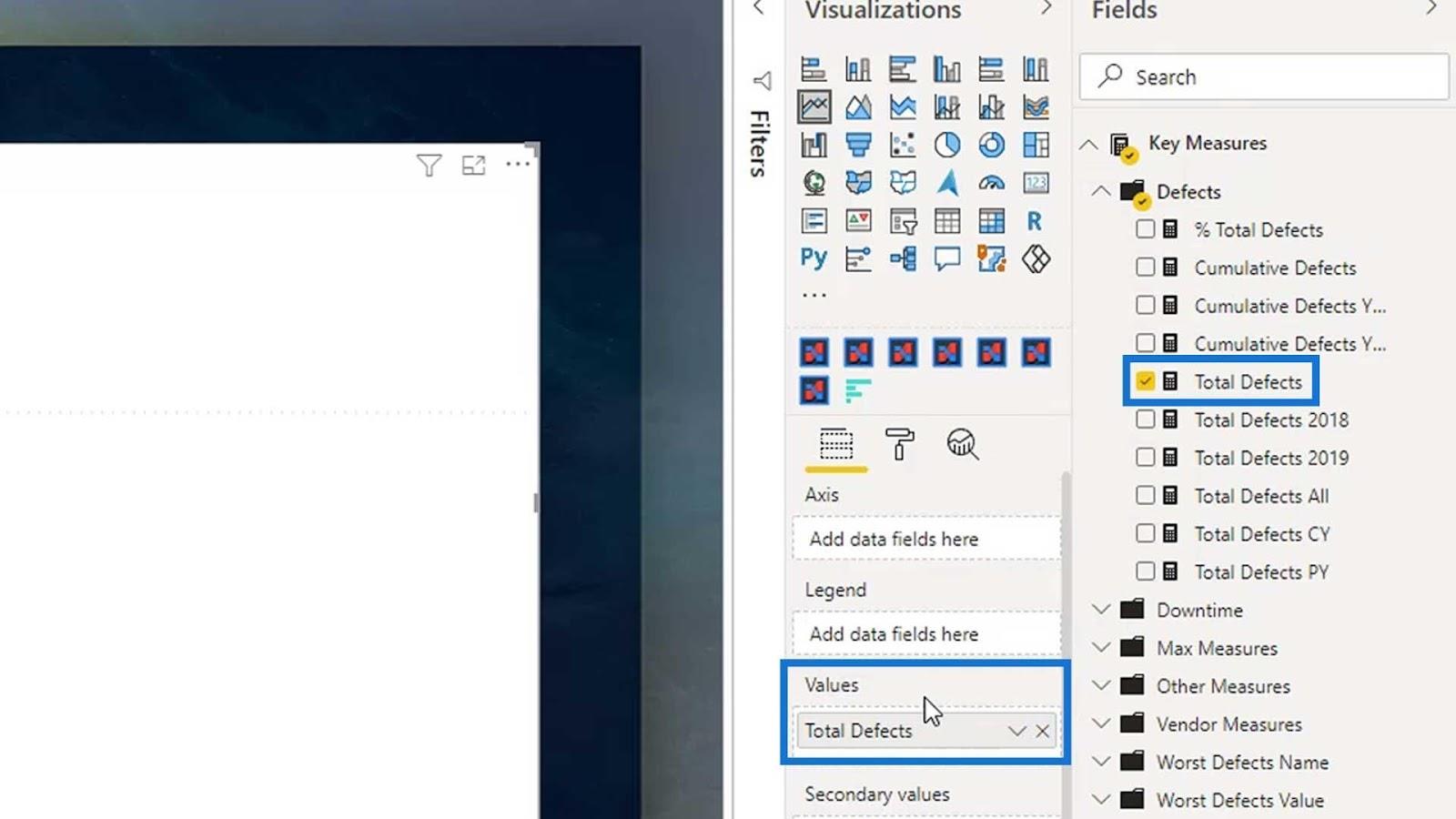Viewport: 1456px width, 819px height.
Task: Uncheck the Total Defects measure
Action: click(x=1145, y=381)
